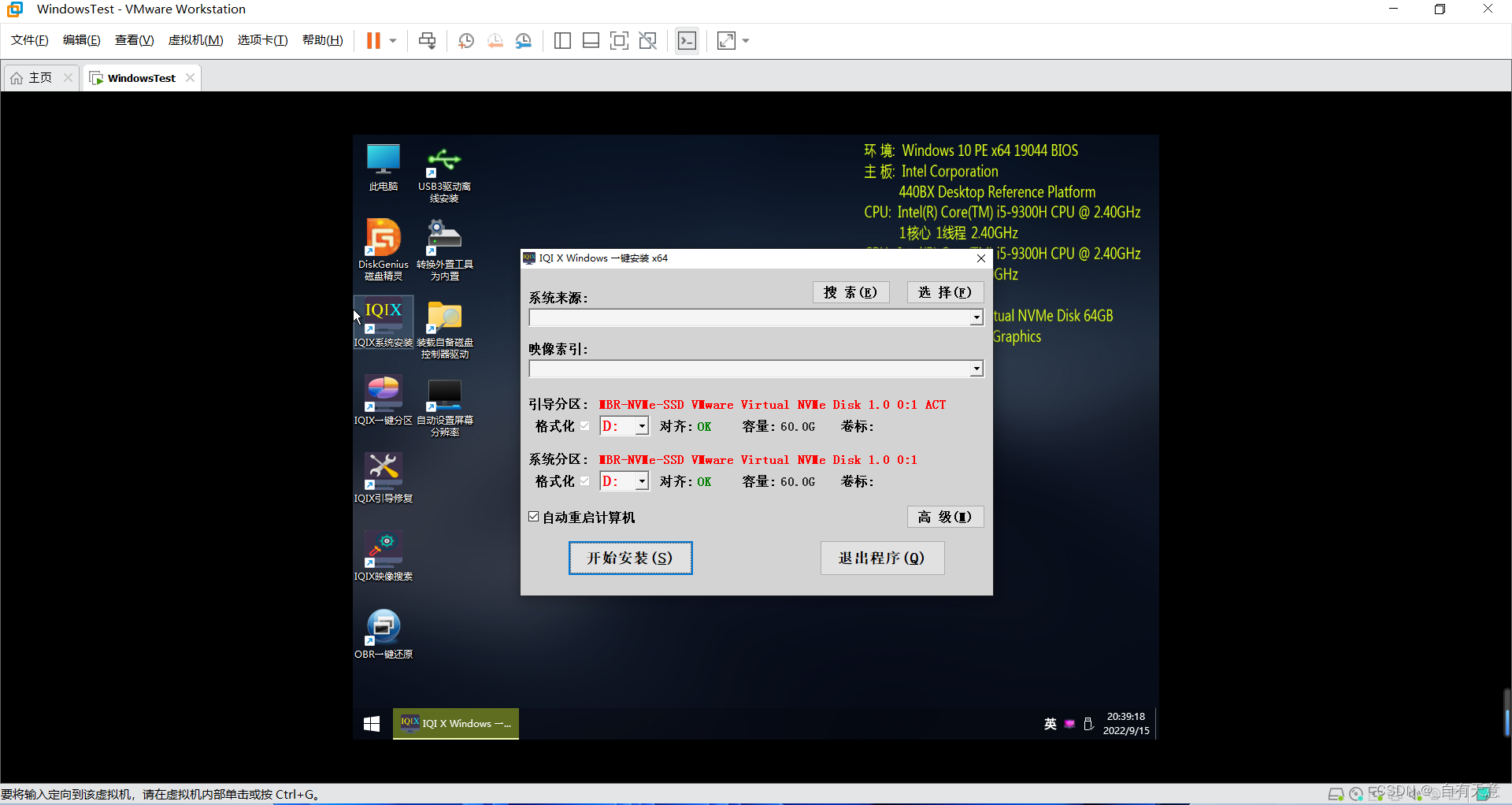Open the 查看(V) menu
Image resolution: width=1512 pixels, height=805 pixels.
pyautogui.click(x=134, y=40)
